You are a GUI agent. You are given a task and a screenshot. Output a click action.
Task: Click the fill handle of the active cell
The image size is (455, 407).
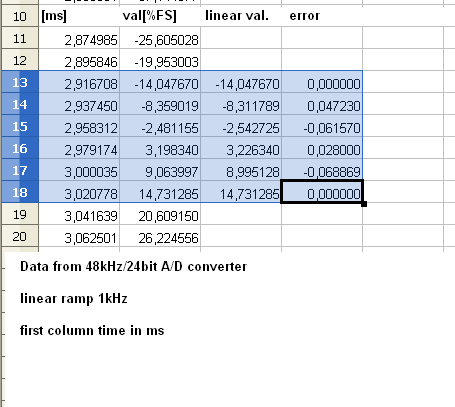tap(364, 204)
